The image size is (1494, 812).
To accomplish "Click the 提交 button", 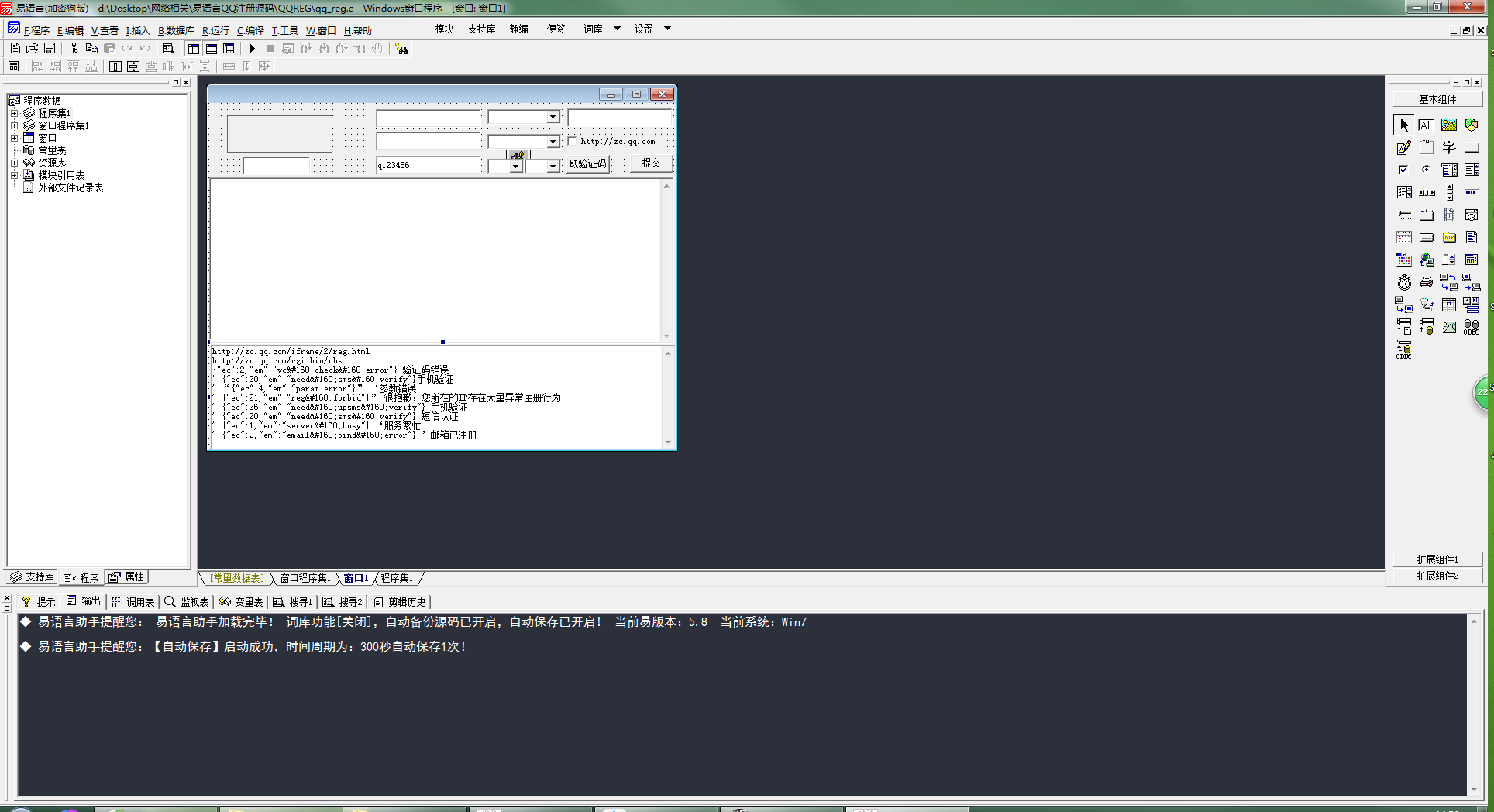I will click(651, 163).
